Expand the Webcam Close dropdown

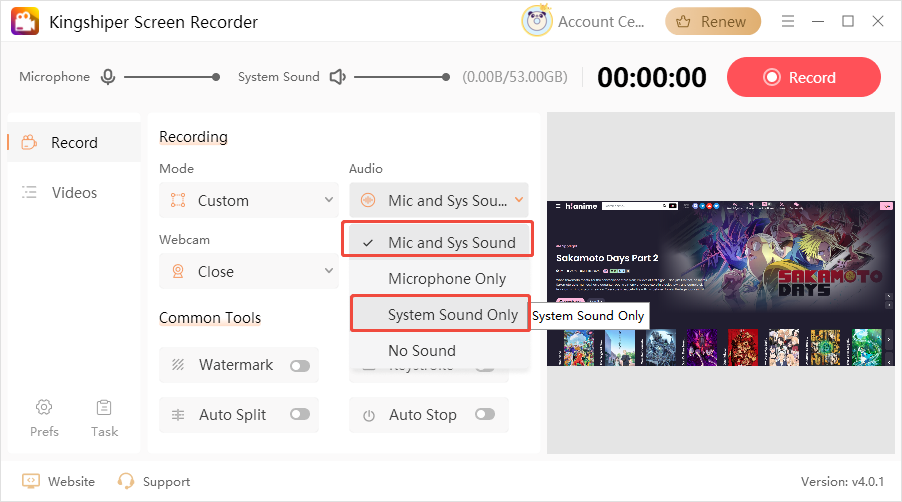click(x=249, y=271)
